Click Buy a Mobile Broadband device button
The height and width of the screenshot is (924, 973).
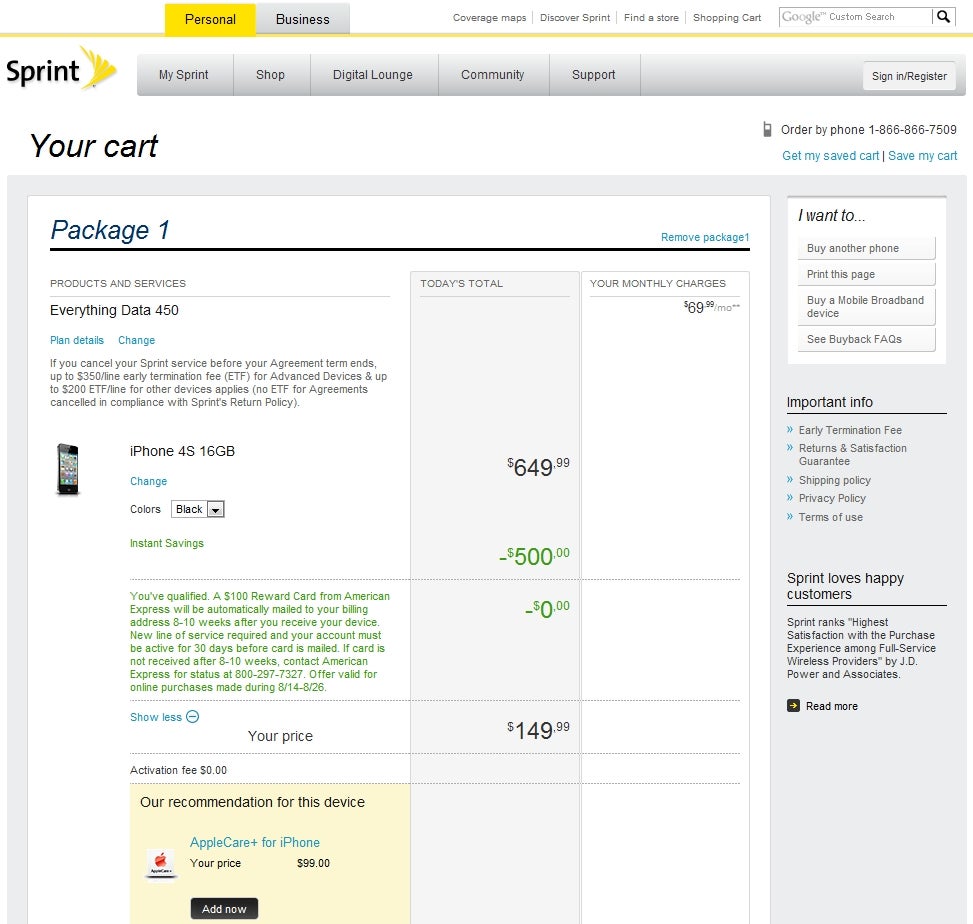point(866,307)
